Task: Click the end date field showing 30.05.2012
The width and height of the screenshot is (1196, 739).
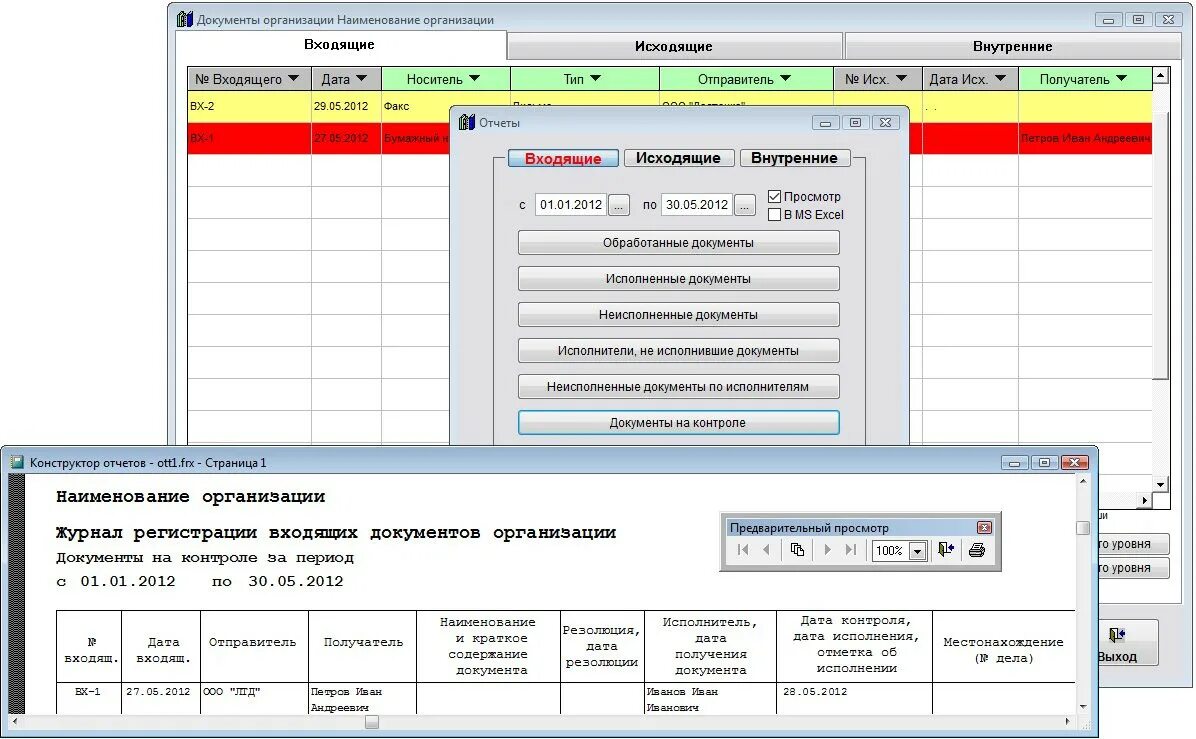Action: 696,204
